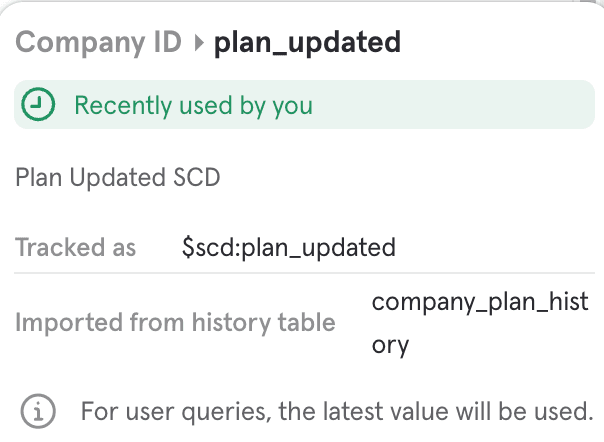This screenshot has height=442, width=604.
Task: Select the plan_updated breadcrumb title
Action: click(x=307, y=42)
